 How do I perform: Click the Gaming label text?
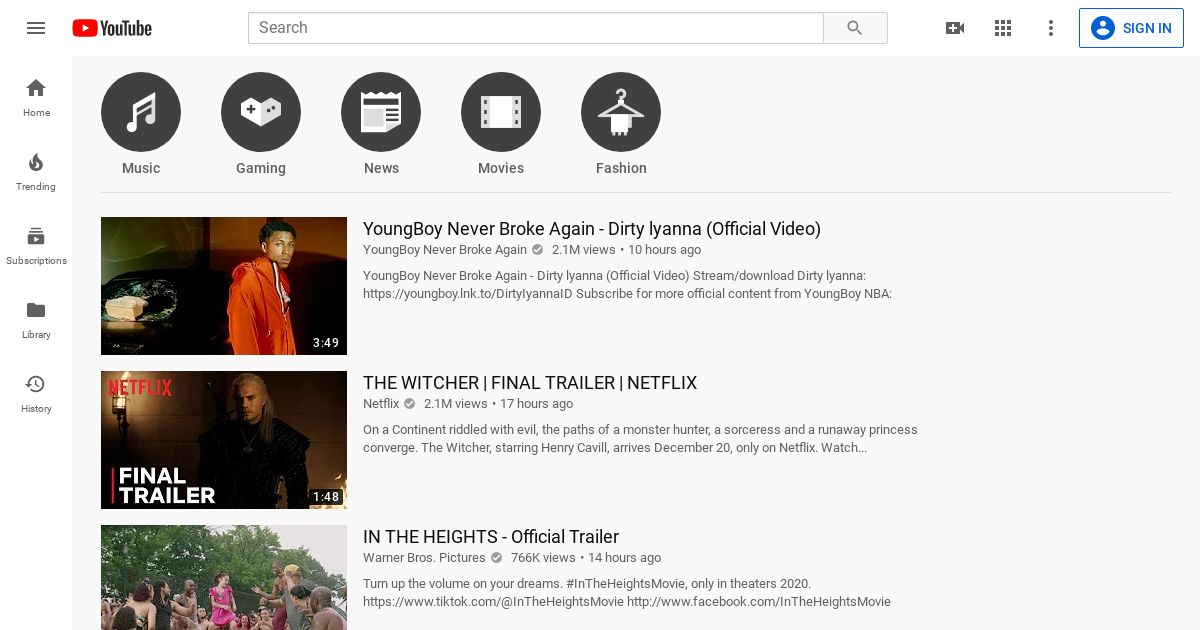tap(261, 168)
